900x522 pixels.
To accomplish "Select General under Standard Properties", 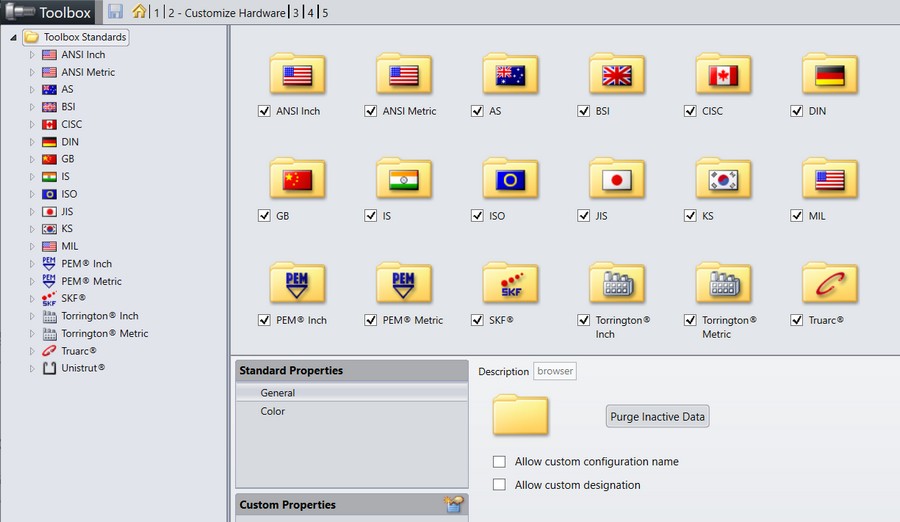I will (352, 393).
